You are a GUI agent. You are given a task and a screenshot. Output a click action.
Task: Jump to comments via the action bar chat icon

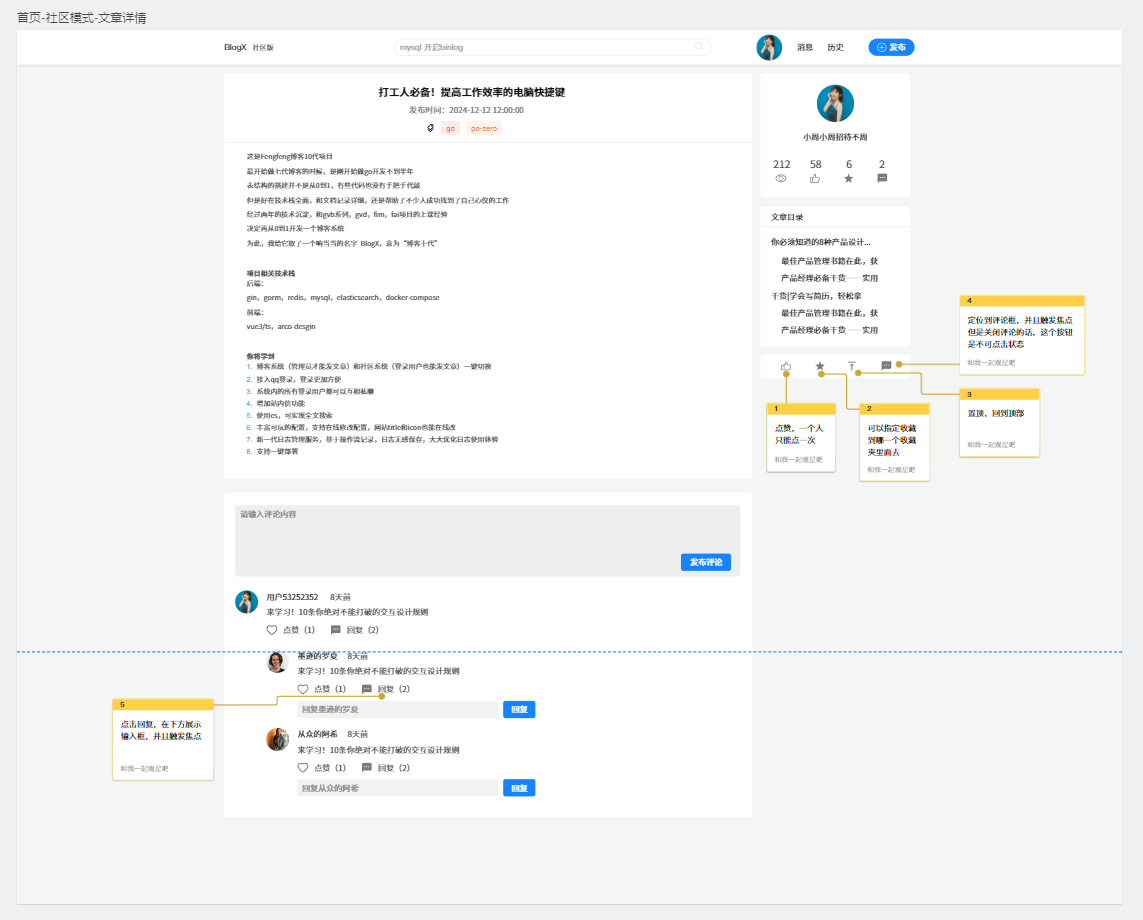click(886, 366)
